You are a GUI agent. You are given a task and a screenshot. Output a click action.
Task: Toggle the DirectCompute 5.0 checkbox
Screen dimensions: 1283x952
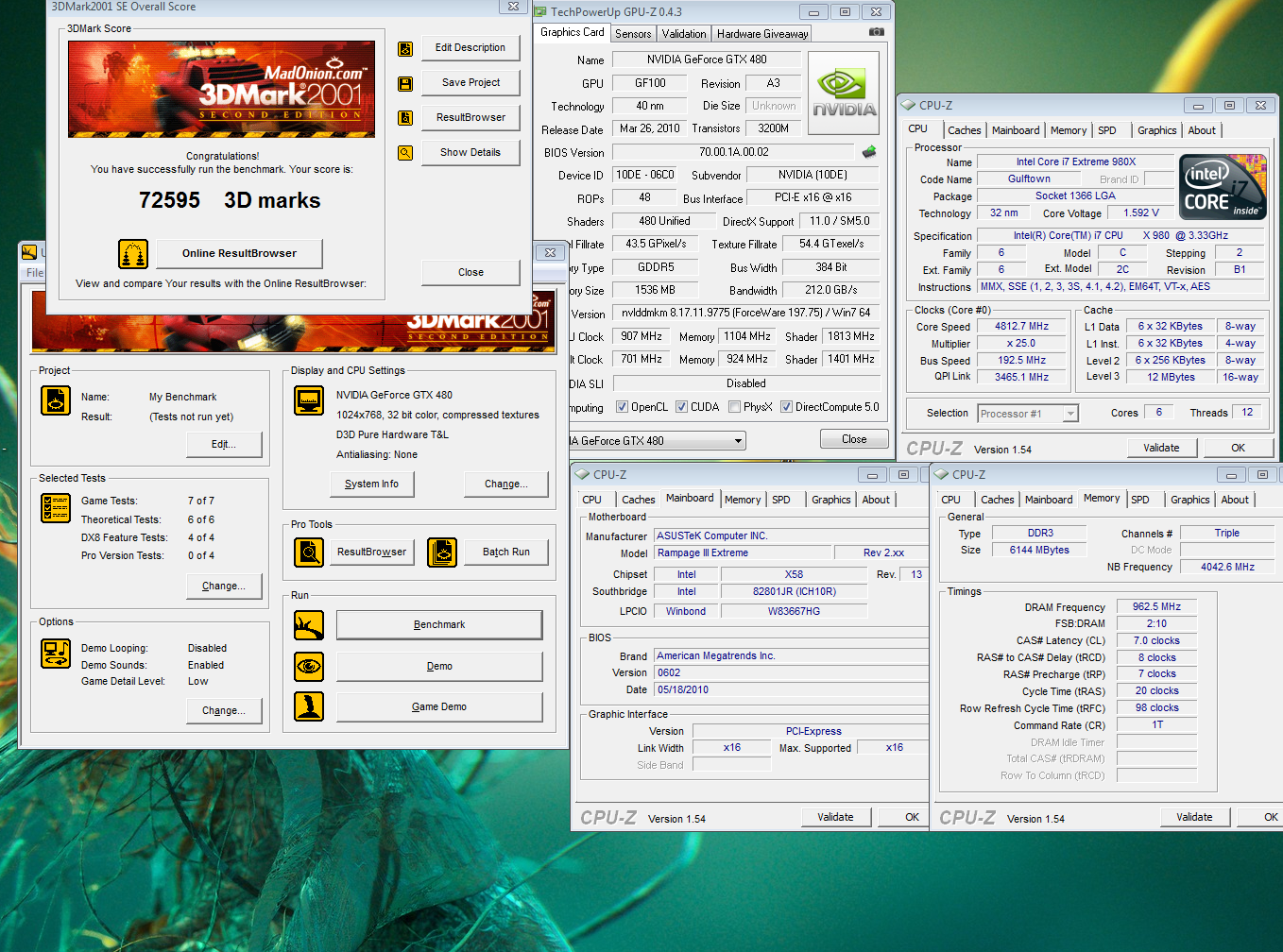click(x=786, y=407)
